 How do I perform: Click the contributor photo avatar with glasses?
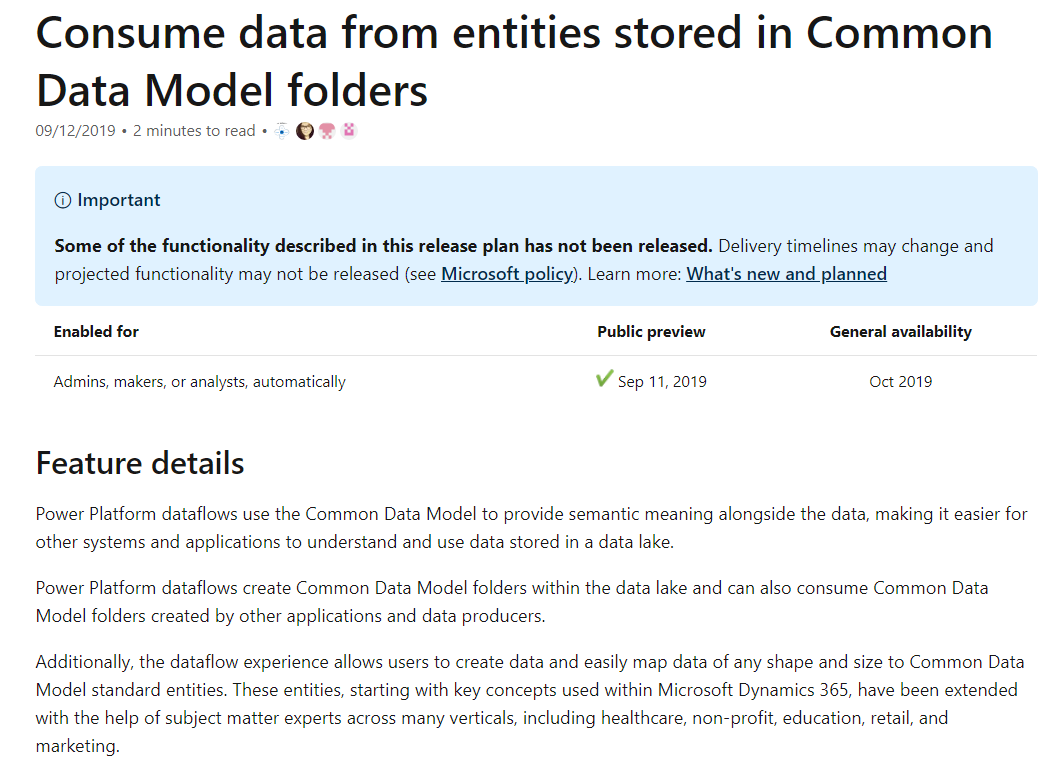pyautogui.click(x=305, y=131)
